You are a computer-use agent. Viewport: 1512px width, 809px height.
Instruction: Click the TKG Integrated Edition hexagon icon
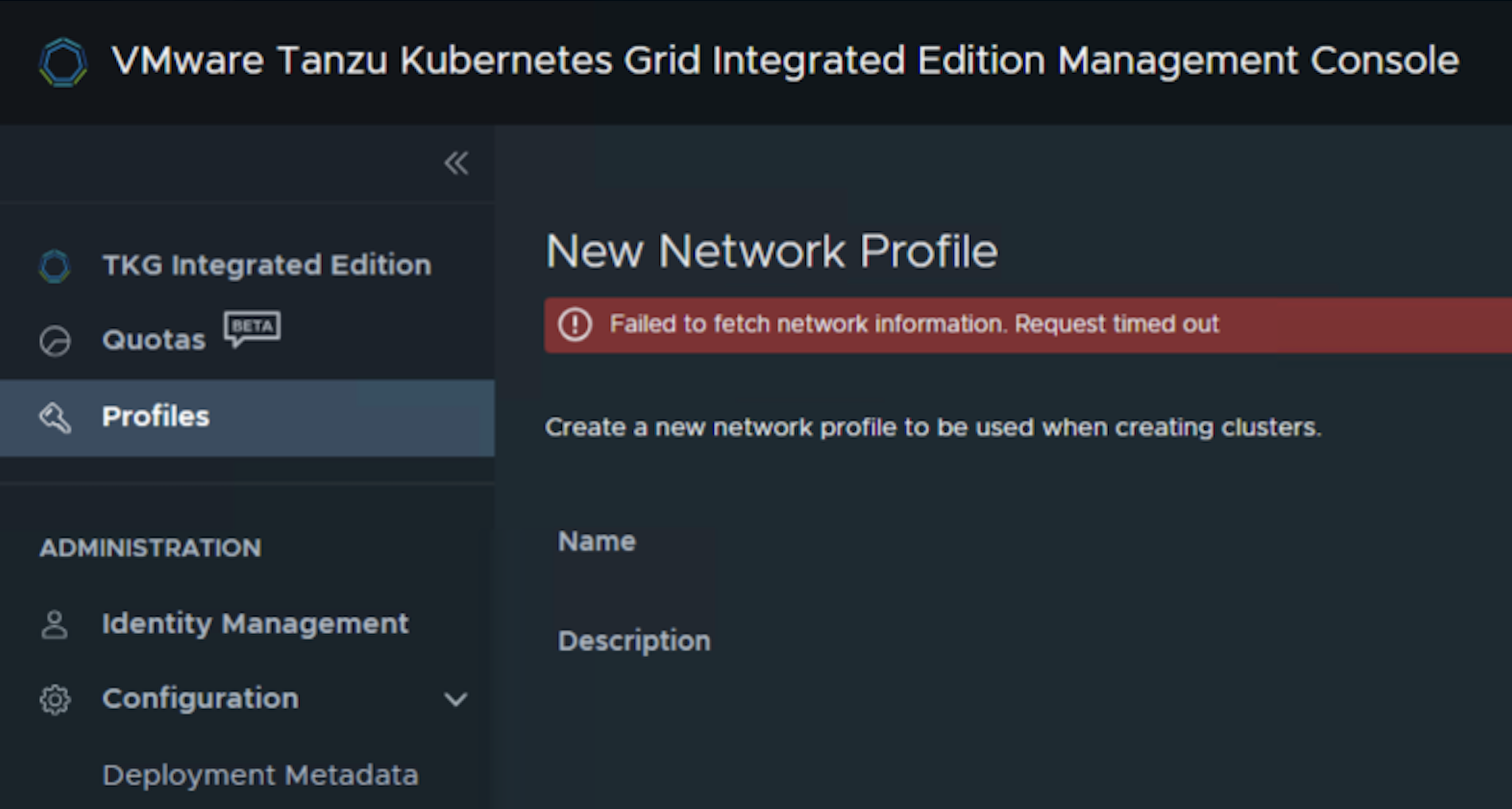pos(55,266)
